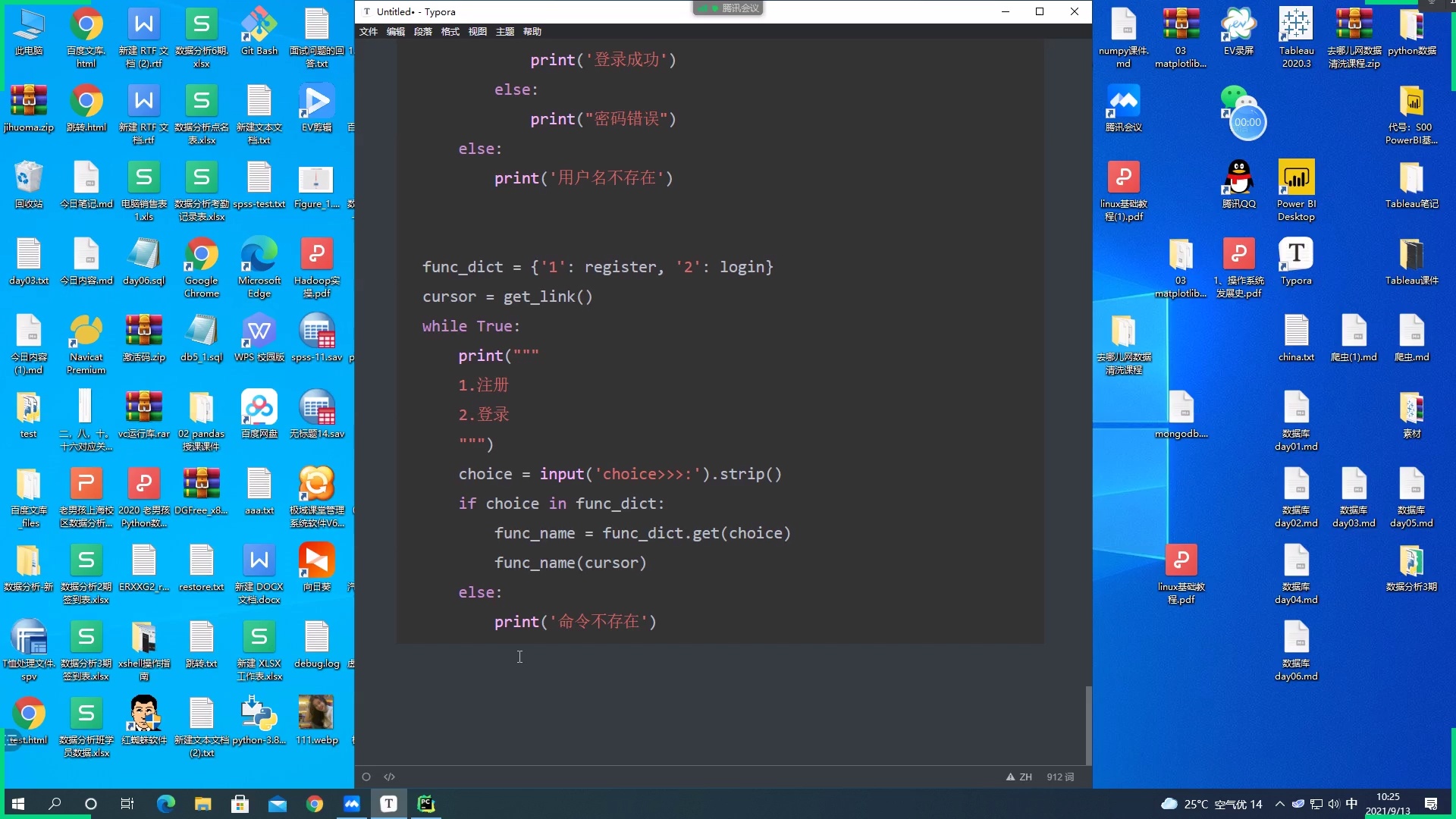
Task: Toggle the outline panel circle icon
Action: [x=366, y=777]
